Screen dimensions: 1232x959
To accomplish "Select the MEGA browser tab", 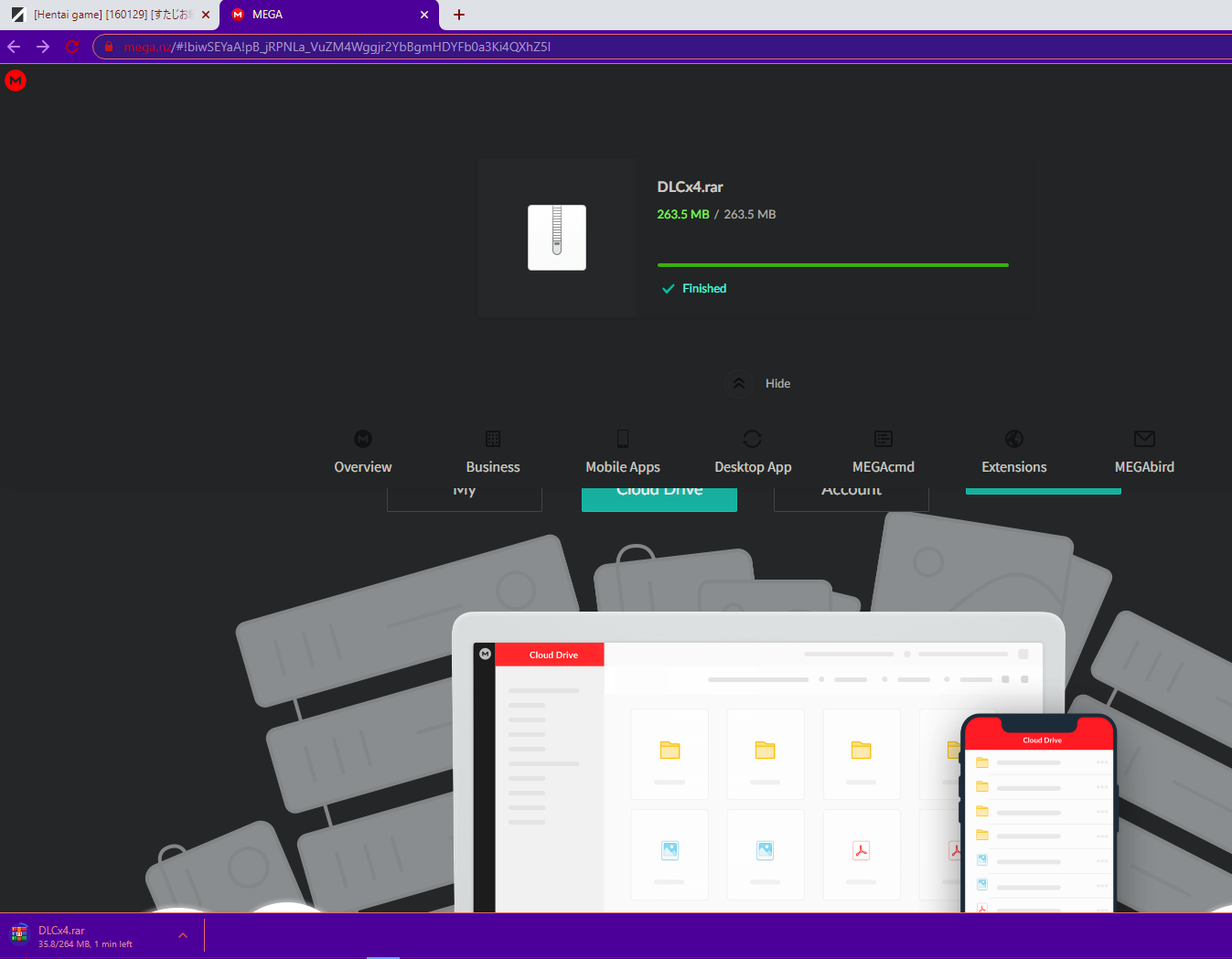I will tap(329, 15).
